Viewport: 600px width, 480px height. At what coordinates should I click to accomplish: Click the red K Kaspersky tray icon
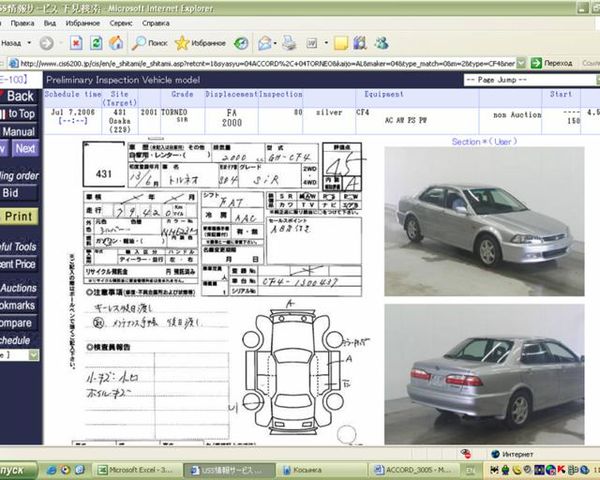tap(561, 470)
